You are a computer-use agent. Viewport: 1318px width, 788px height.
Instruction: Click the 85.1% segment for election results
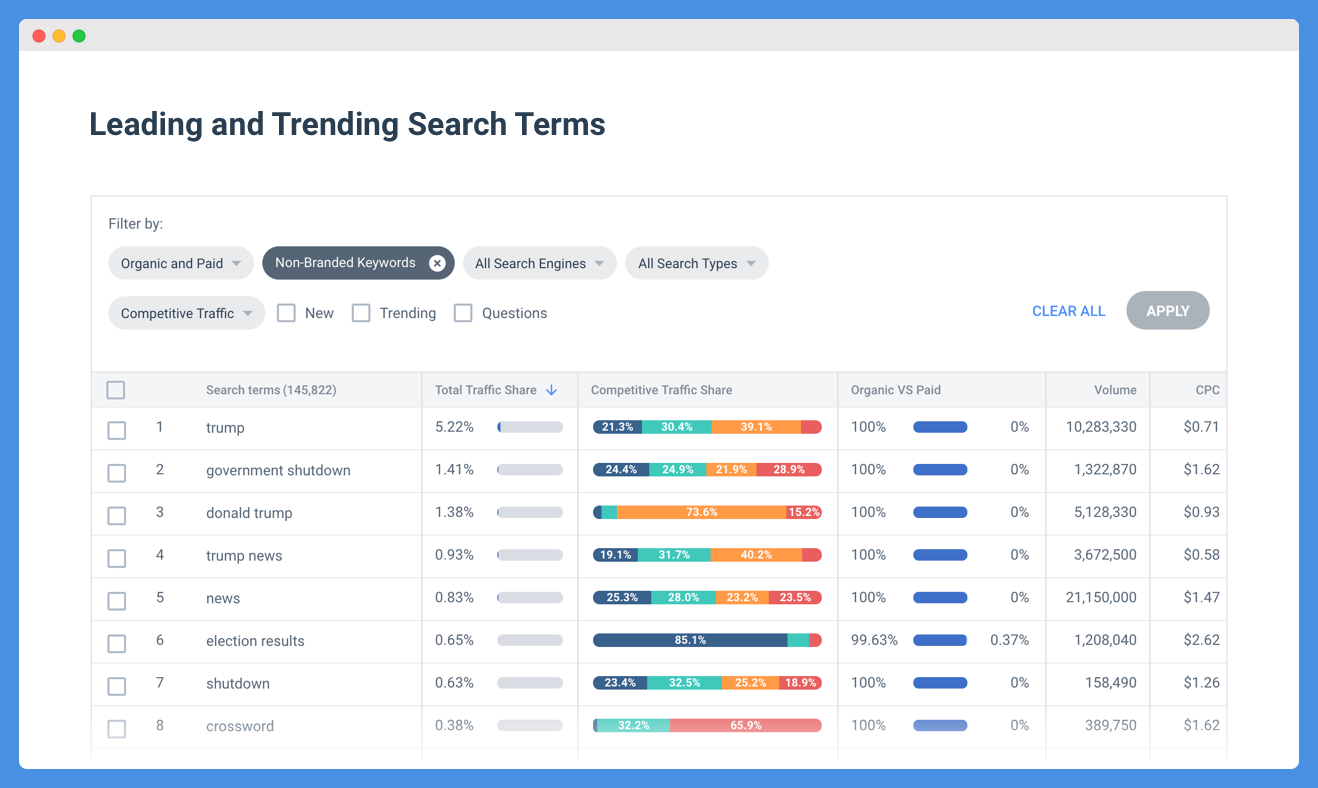(x=690, y=640)
